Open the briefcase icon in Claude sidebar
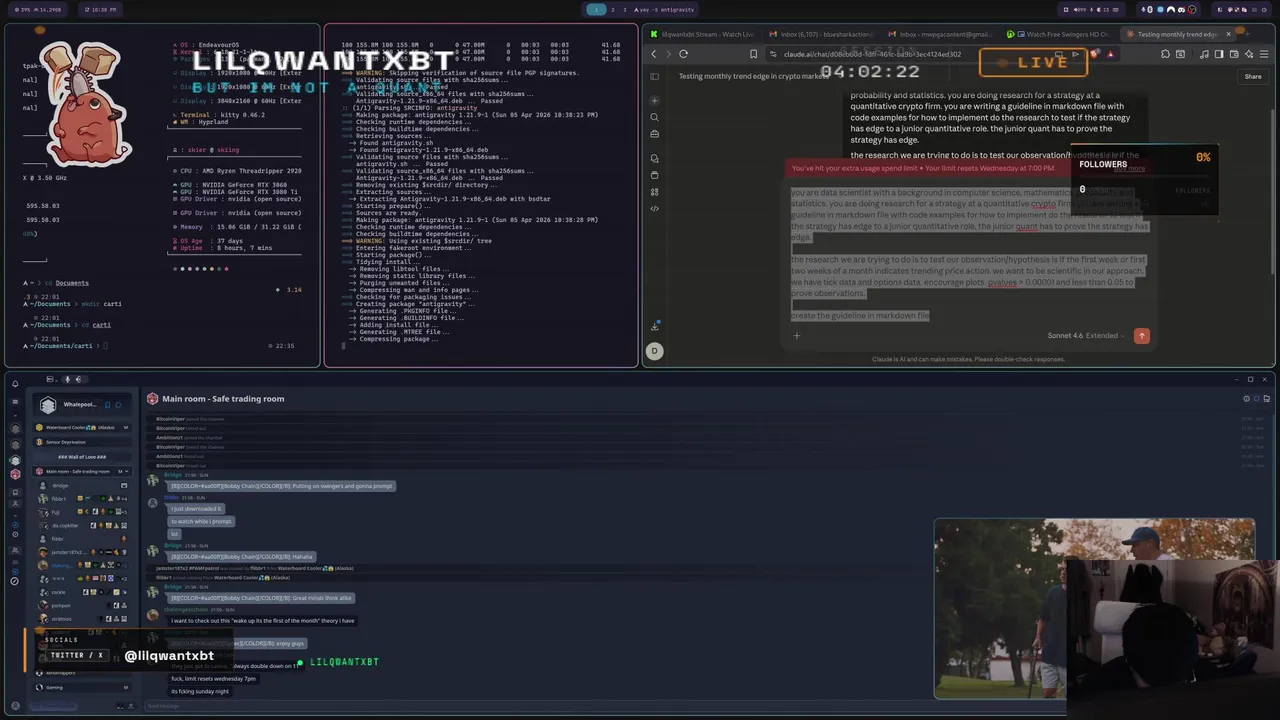This screenshot has width=1280, height=720. click(655, 133)
